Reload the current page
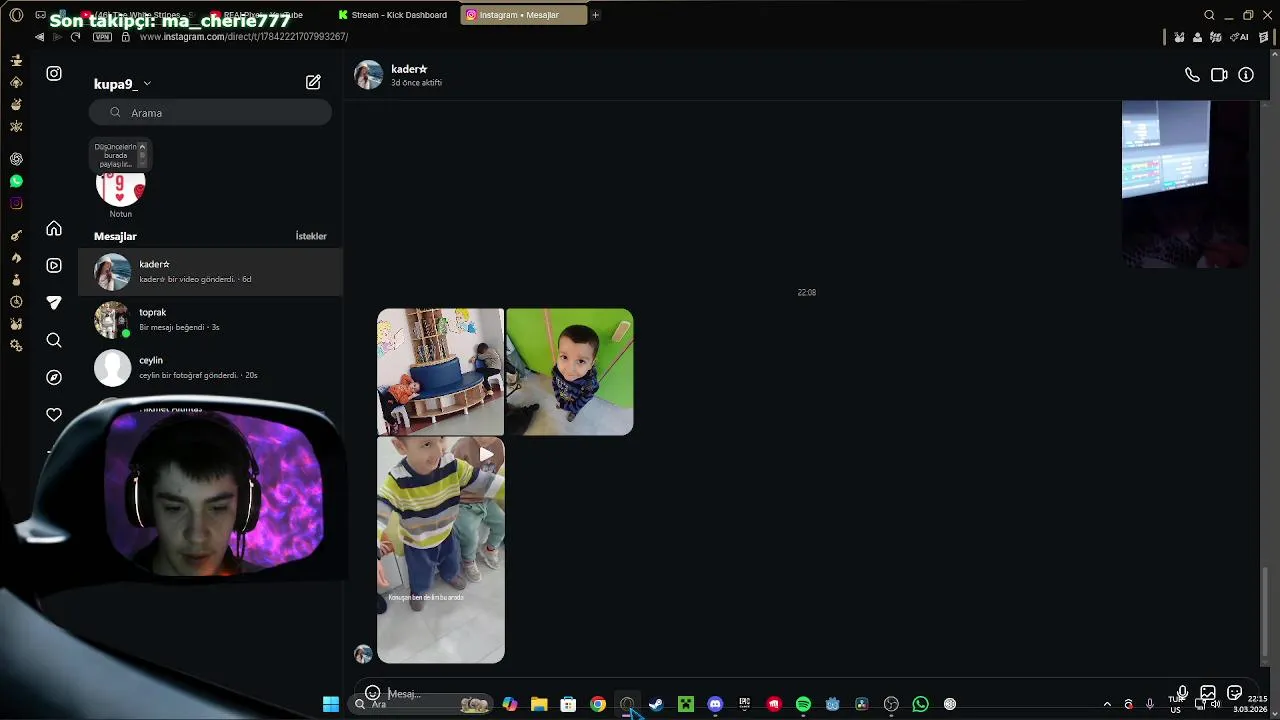The height and width of the screenshot is (720, 1280). coord(75,37)
